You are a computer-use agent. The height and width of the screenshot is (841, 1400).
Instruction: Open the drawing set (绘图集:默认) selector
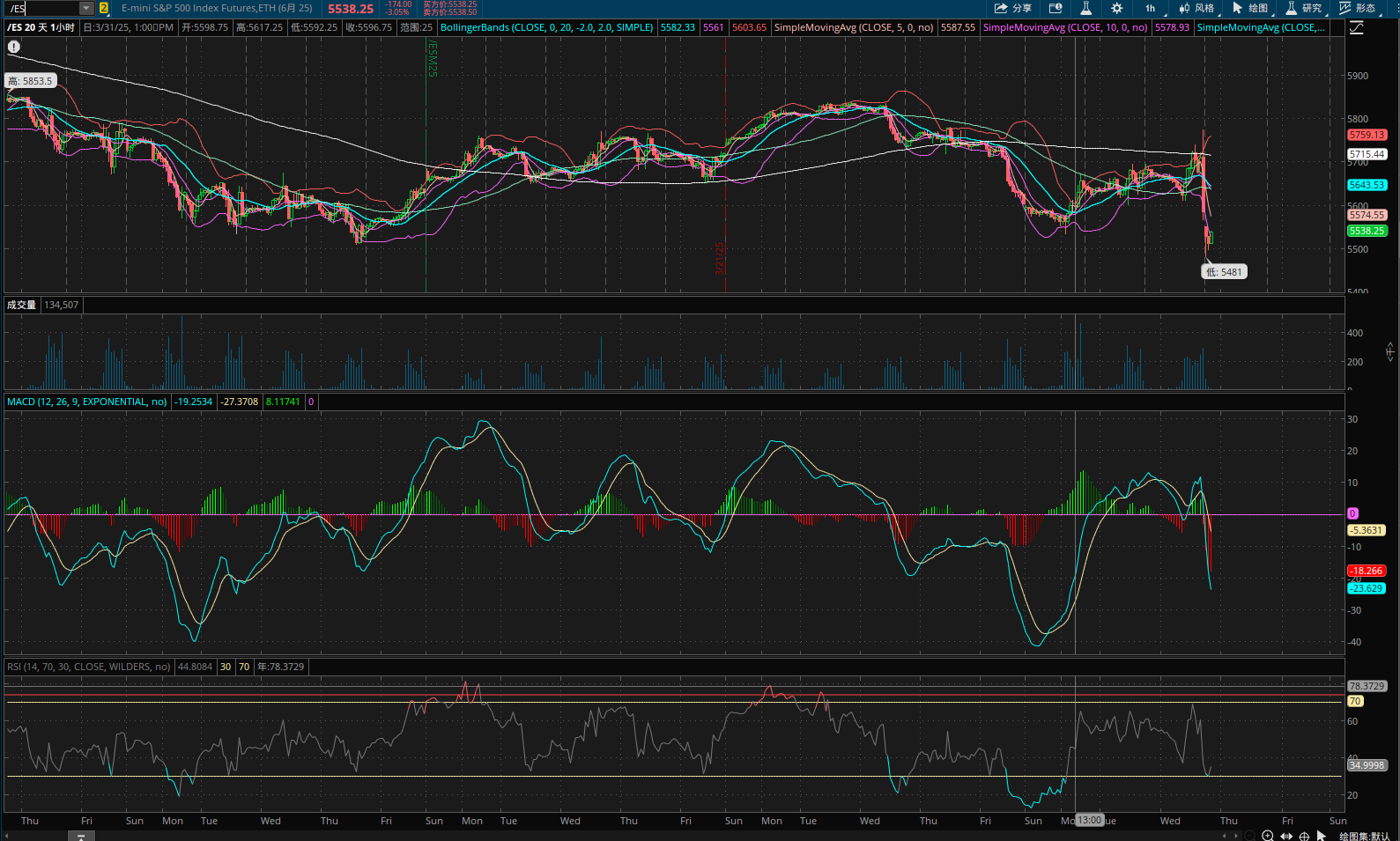pyautogui.click(x=1364, y=836)
